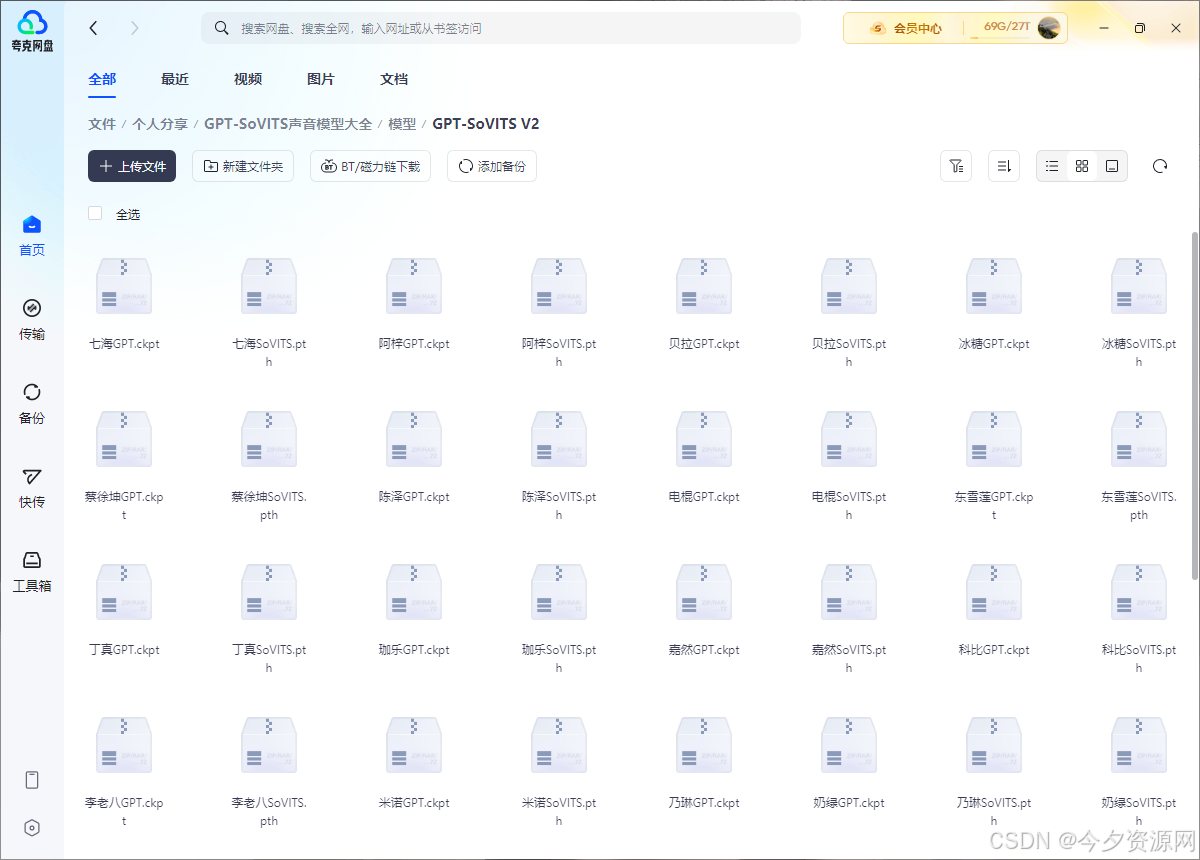Click the 69G/27T storage usage indicator

point(1006,27)
